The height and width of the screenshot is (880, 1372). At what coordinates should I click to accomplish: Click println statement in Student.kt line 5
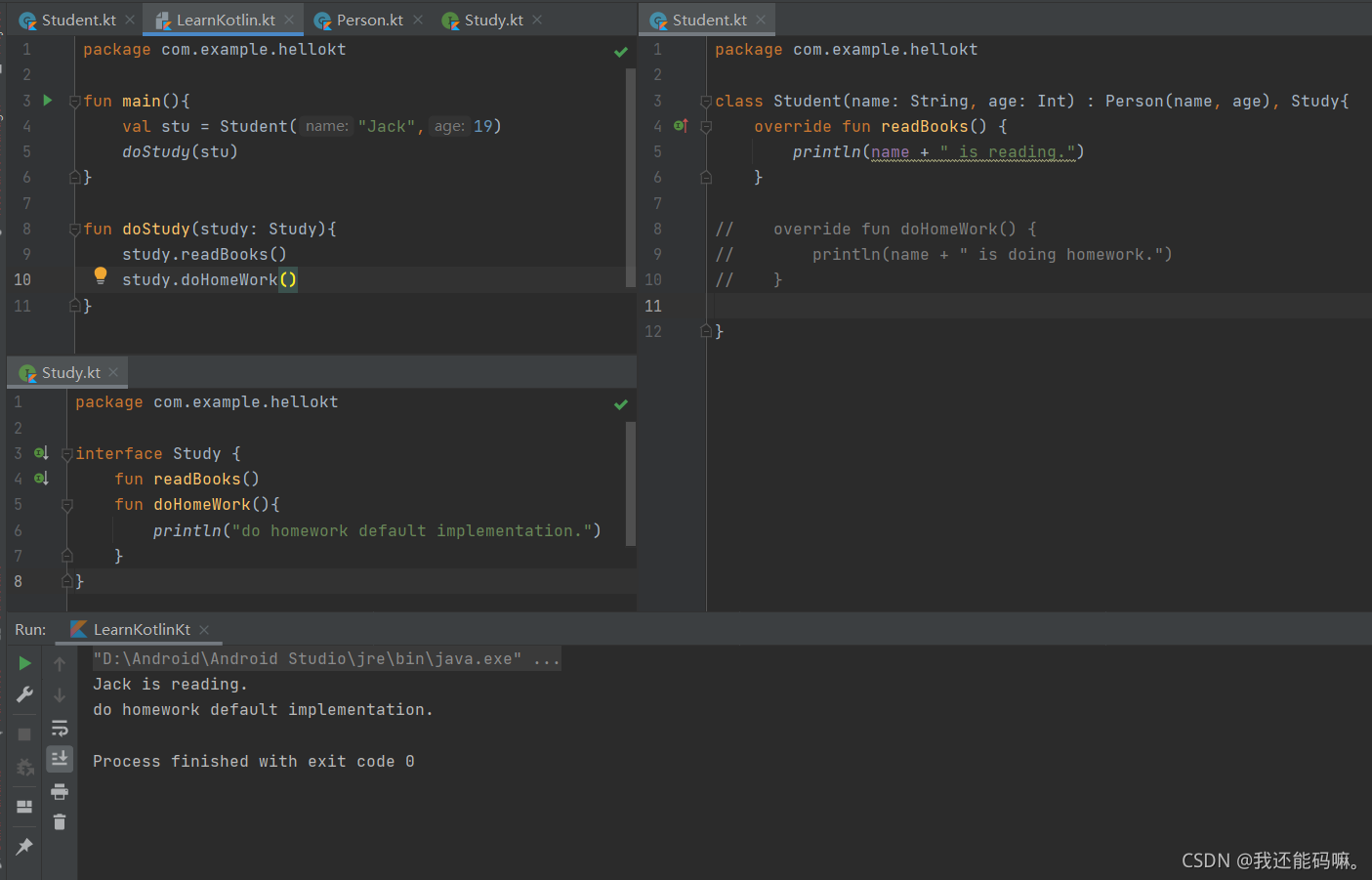tap(938, 151)
